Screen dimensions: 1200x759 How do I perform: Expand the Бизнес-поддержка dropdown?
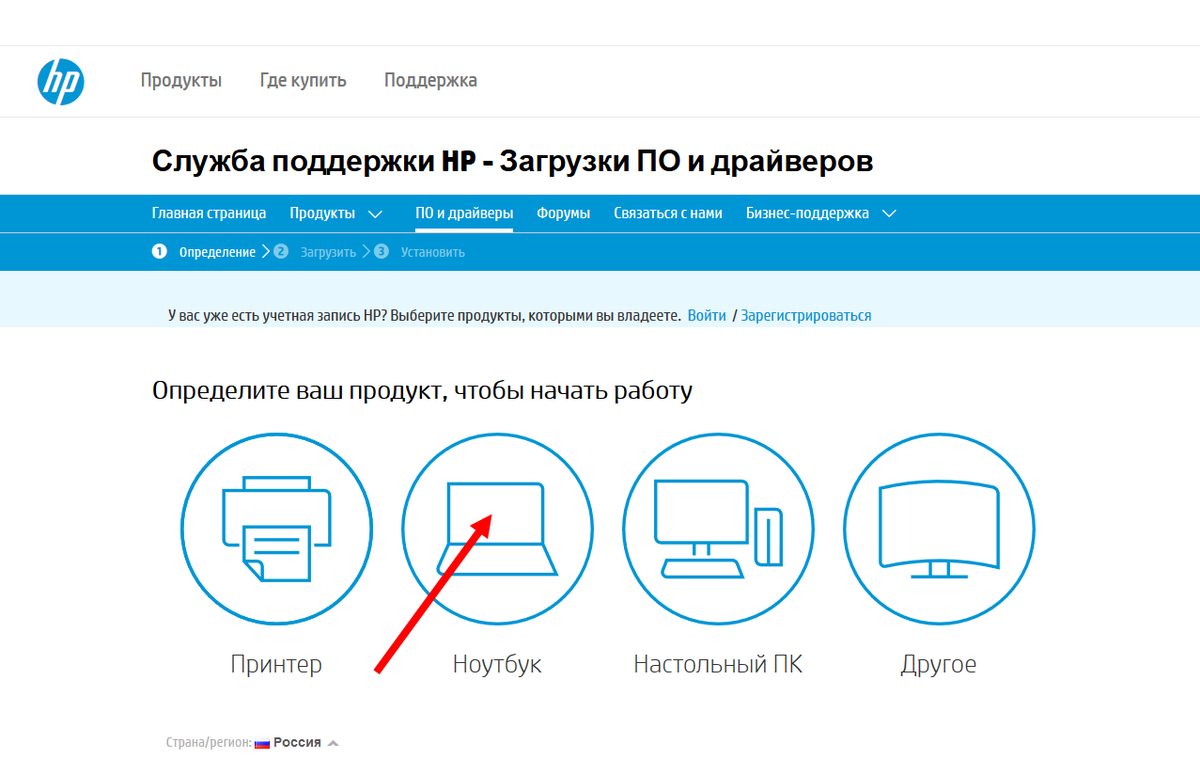coord(821,213)
